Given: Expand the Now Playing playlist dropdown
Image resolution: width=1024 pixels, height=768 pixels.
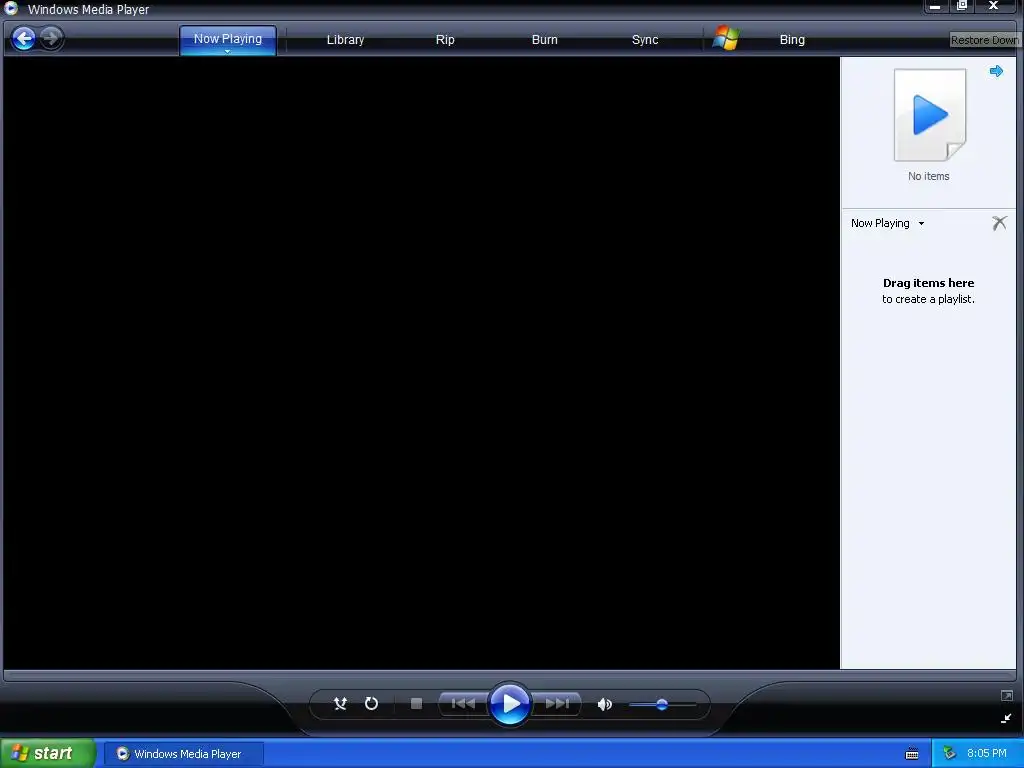Looking at the screenshot, I should tap(921, 223).
